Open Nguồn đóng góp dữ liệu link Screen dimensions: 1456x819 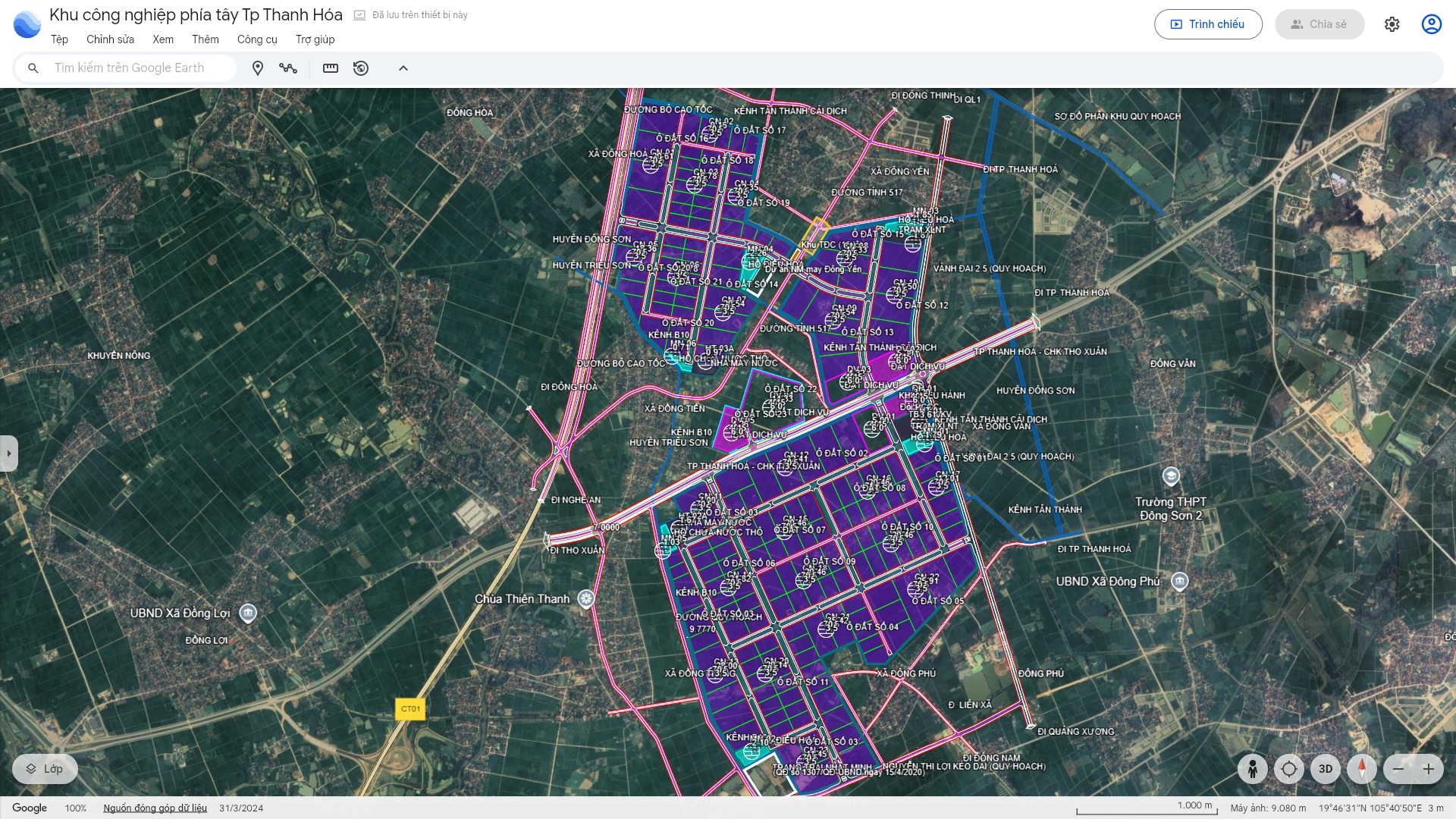tap(155, 808)
